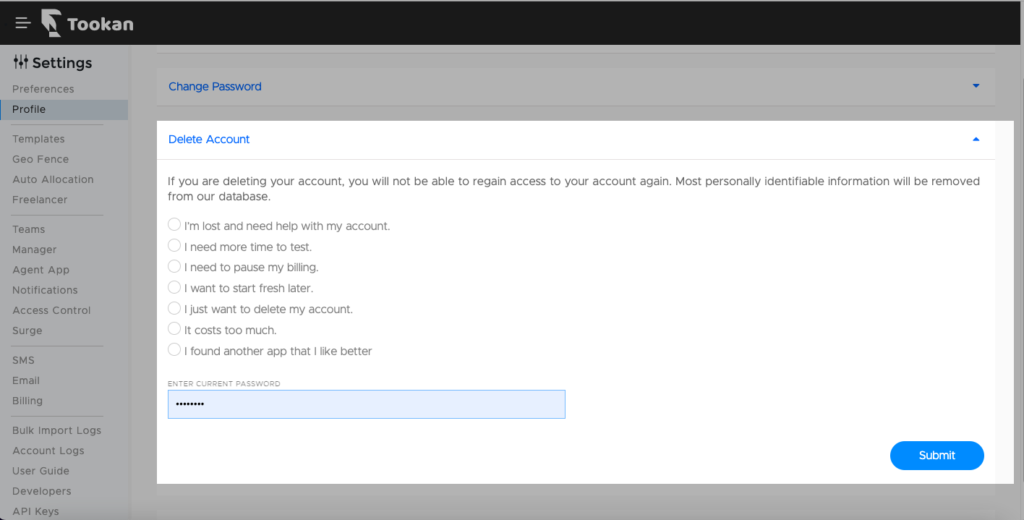
Task: Focus the current password field
Action: click(x=366, y=404)
